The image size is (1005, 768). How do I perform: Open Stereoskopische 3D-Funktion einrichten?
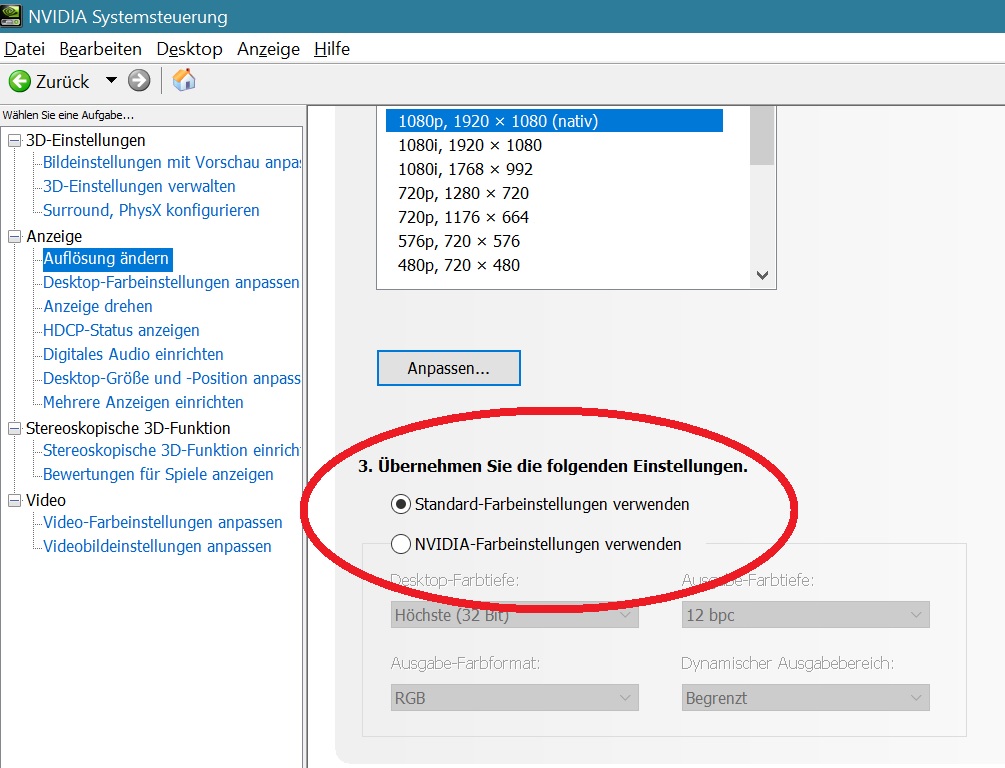(x=171, y=451)
